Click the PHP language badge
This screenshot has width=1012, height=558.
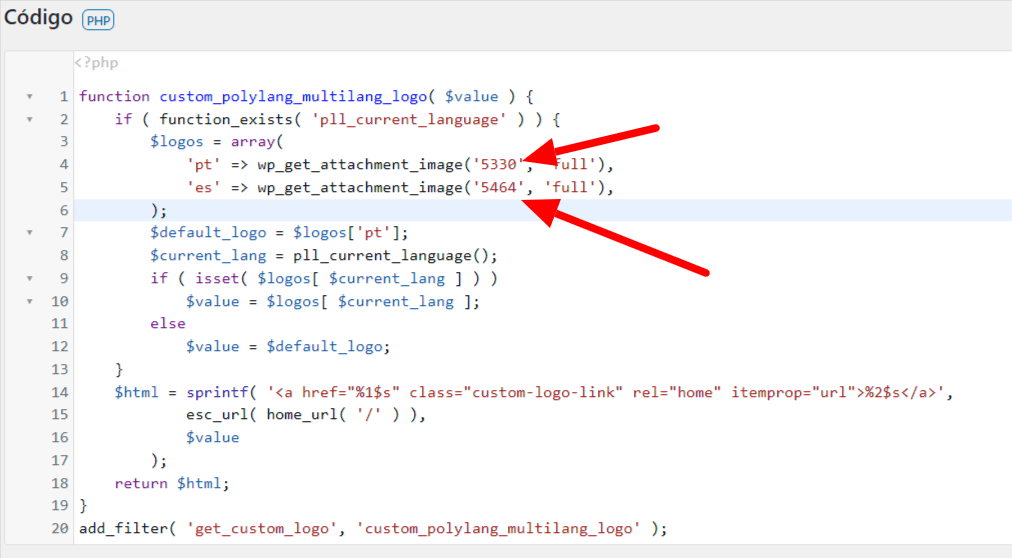tap(98, 20)
